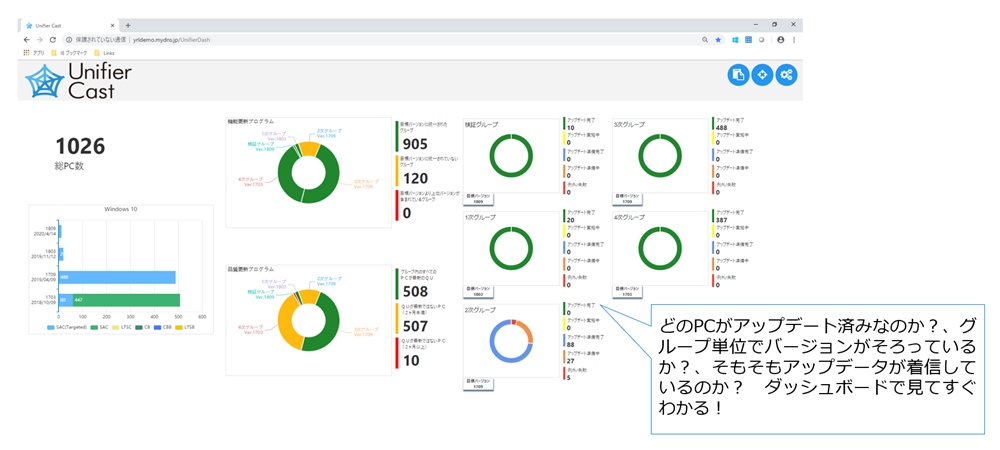Toggle the SAC(Targeted) legend entry
This screenshot has height=450, width=1000.
[67, 327]
